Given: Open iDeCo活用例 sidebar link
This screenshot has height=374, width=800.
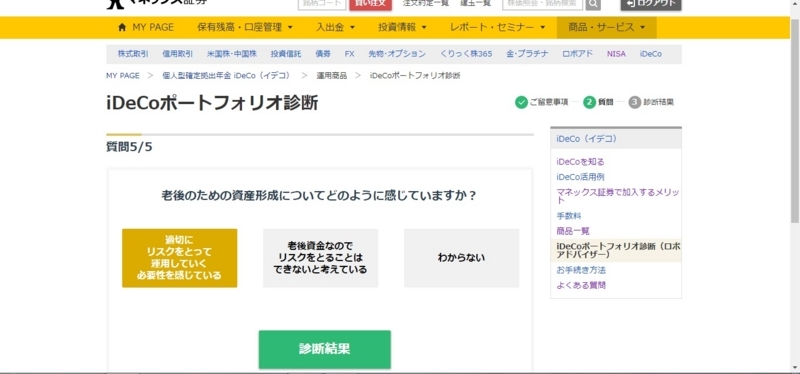Looking at the screenshot, I should click(580, 177).
